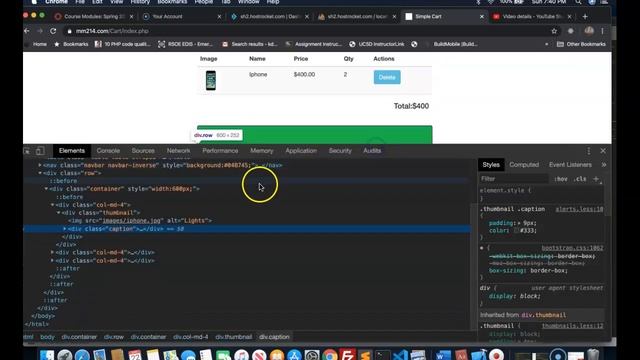
Task: Collapse the div class row element
Action: click(40, 173)
